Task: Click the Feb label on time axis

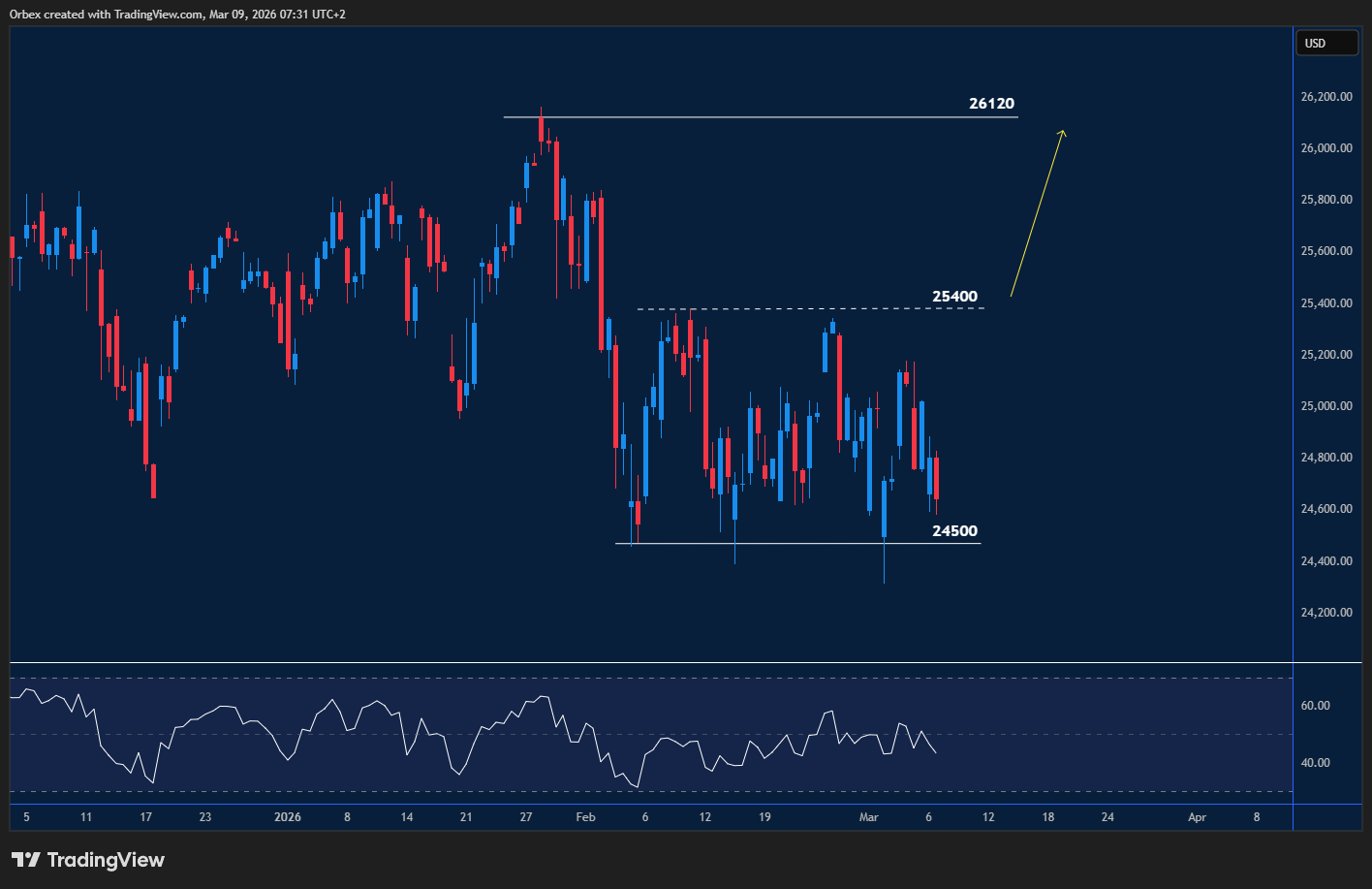Action: tap(585, 817)
